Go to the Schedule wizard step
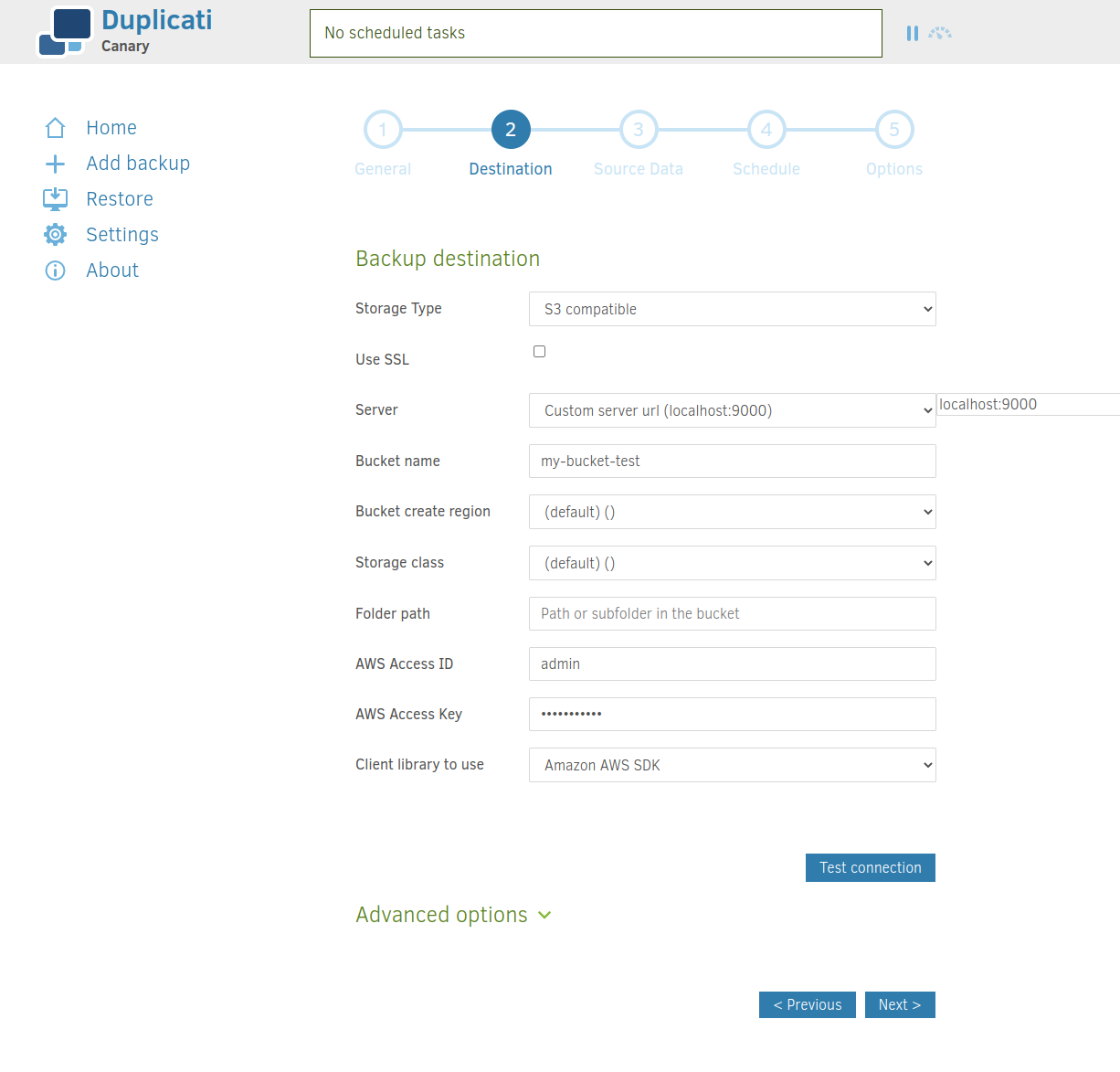The image size is (1120, 1072). coord(766,129)
